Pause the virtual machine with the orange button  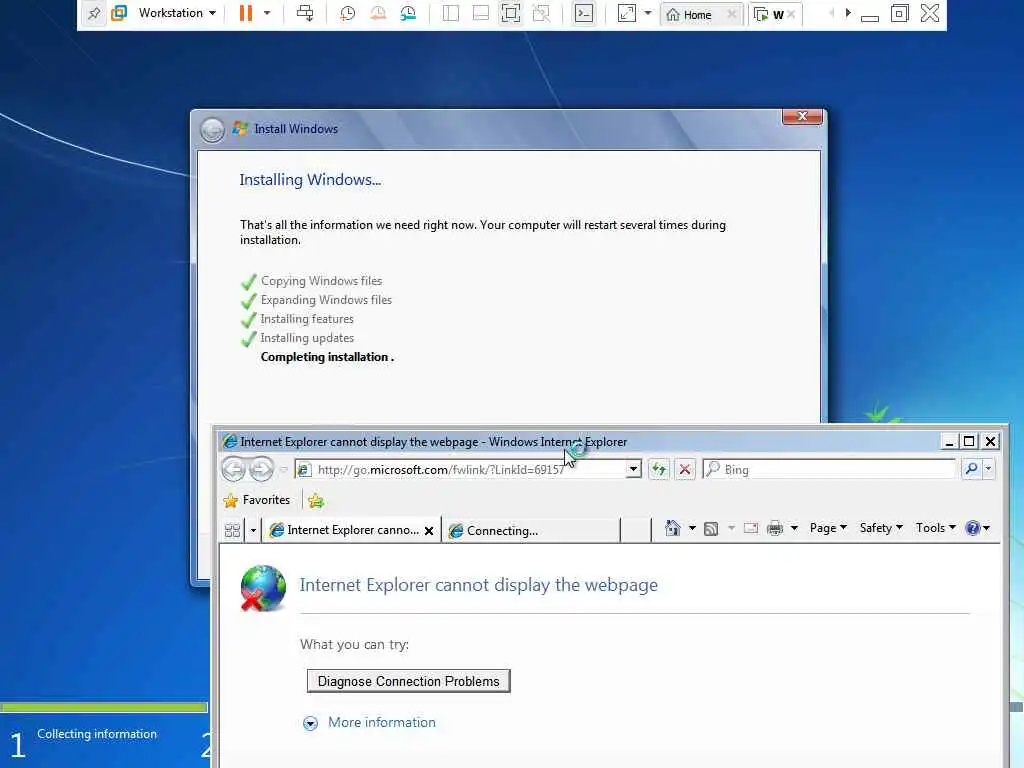[x=246, y=13]
